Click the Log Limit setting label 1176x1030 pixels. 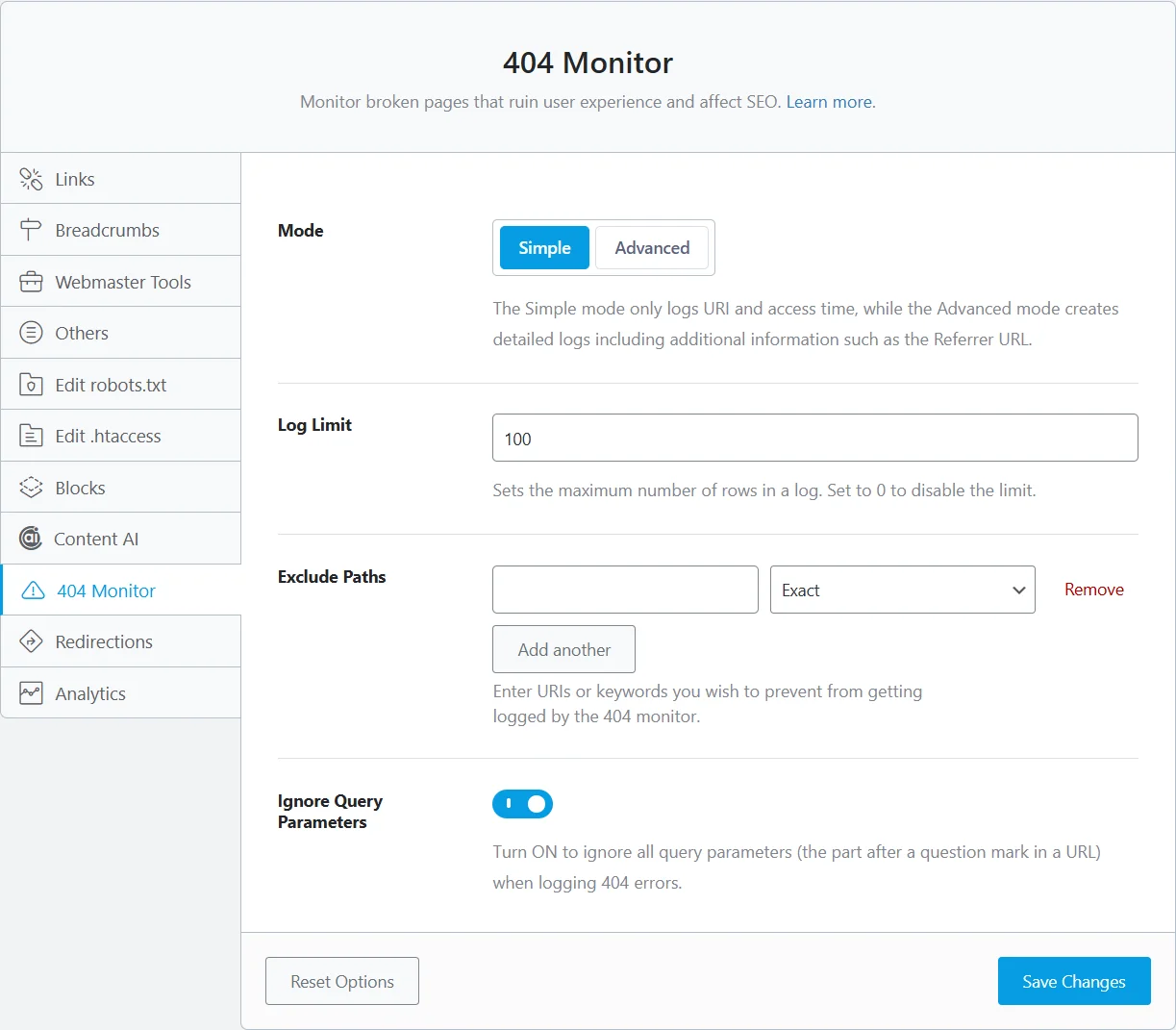314,425
